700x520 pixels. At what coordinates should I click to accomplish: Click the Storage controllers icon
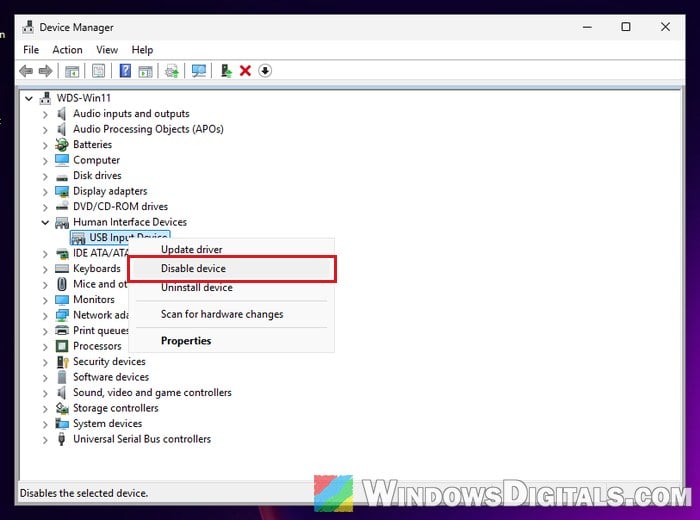click(x=62, y=408)
